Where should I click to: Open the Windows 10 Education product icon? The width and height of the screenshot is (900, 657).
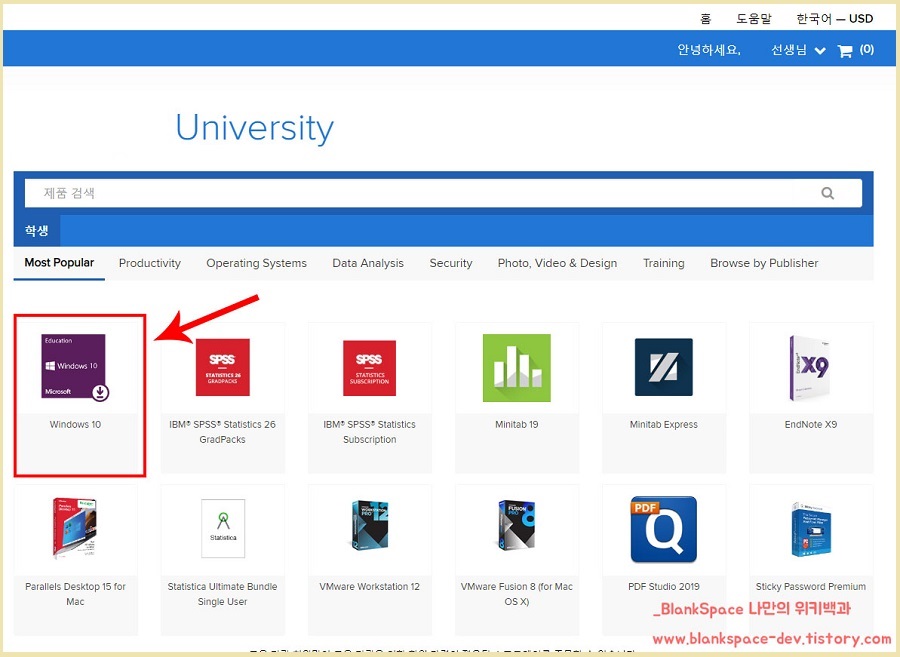75,367
